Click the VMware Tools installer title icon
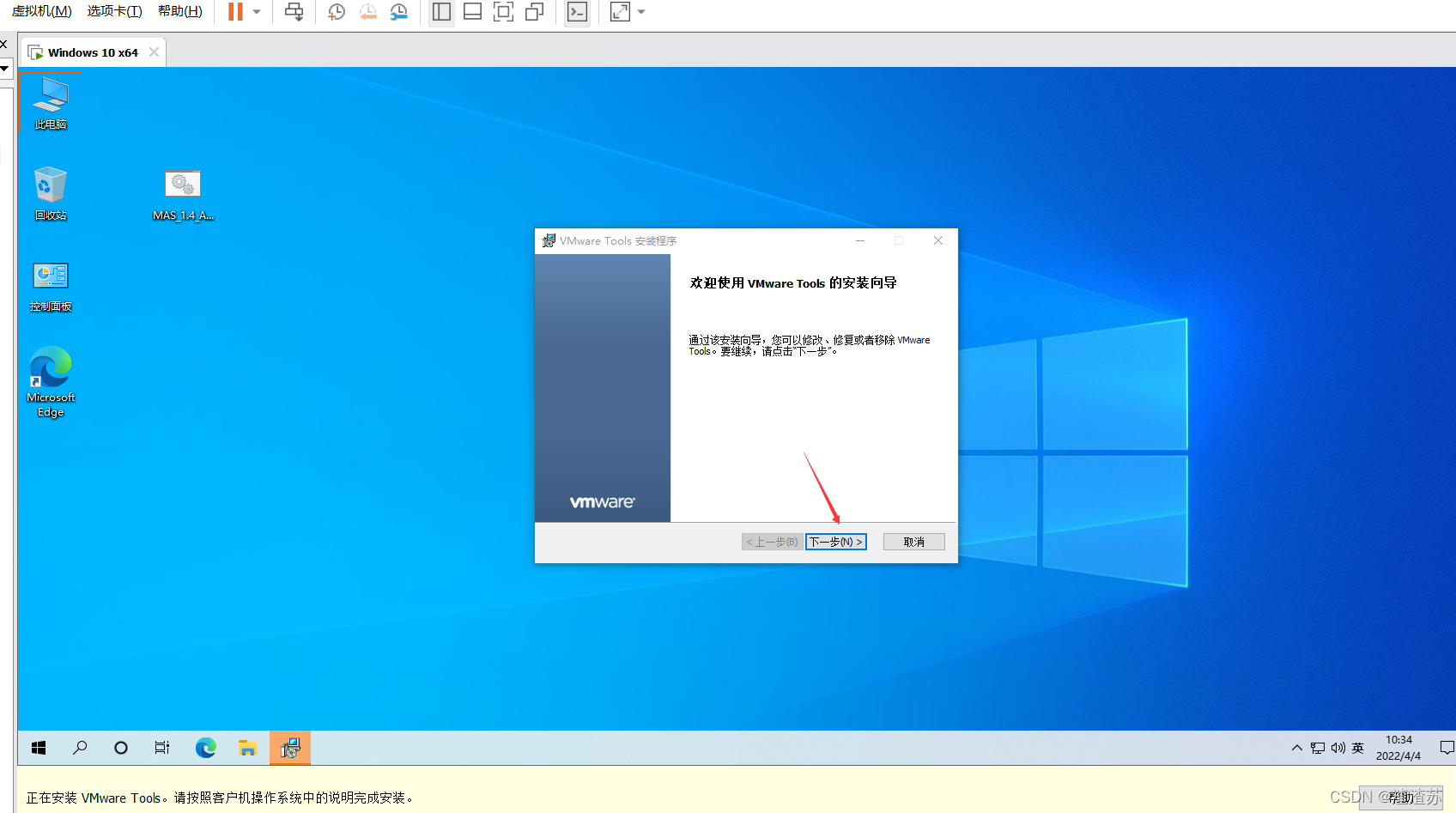The width and height of the screenshot is (1456, 813). coord(549,240)
